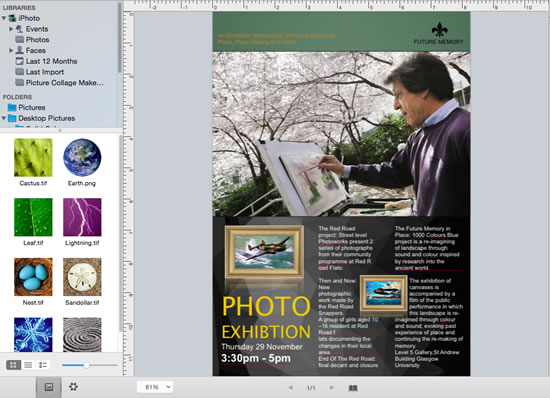This screenshot has width=550, height=398.
Task: Collapse the iPhoto library tree
Action: click(x=4, y=18)
